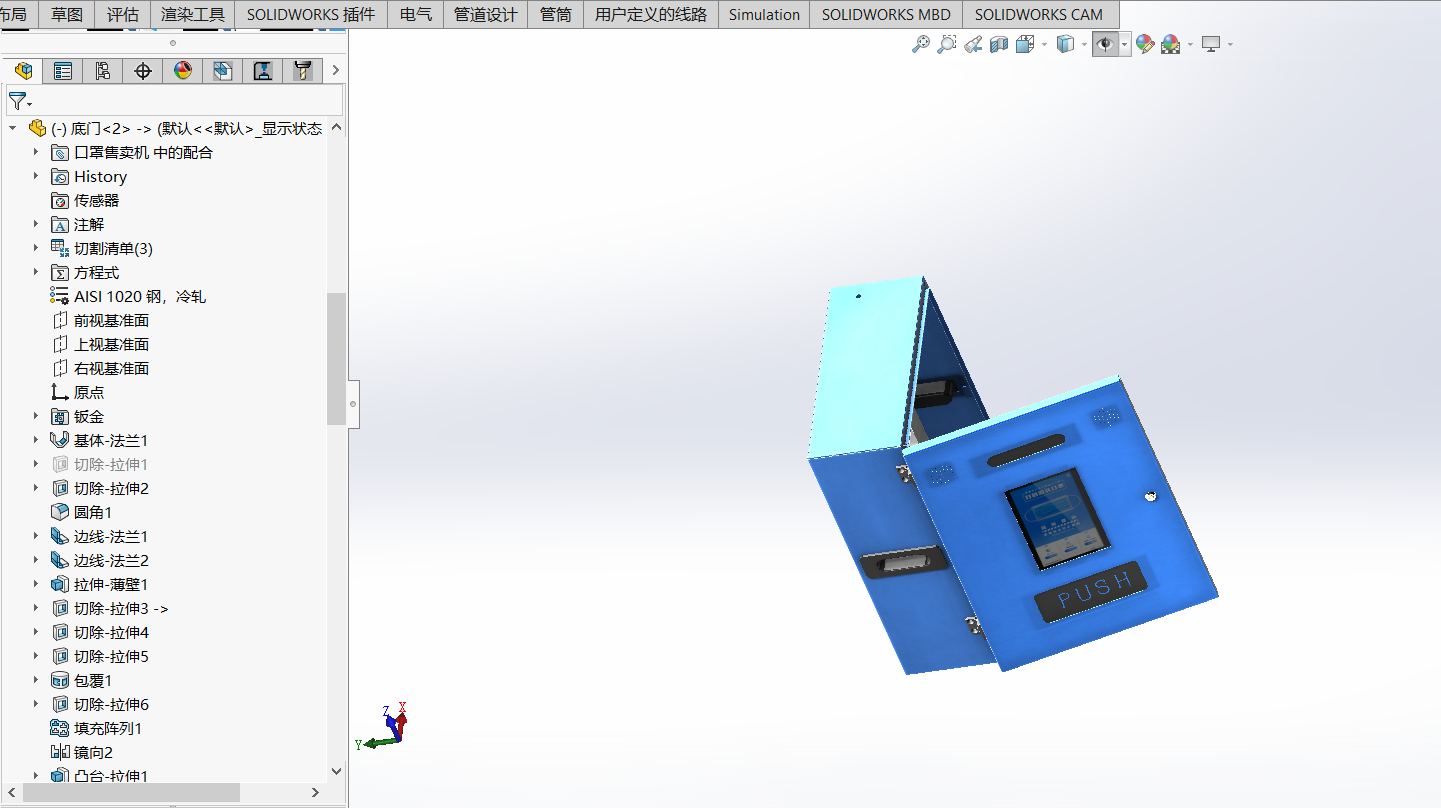The image size is (1441, 808).
Task: Click the feature tree scroll down arrow
Action: [336, 771]
